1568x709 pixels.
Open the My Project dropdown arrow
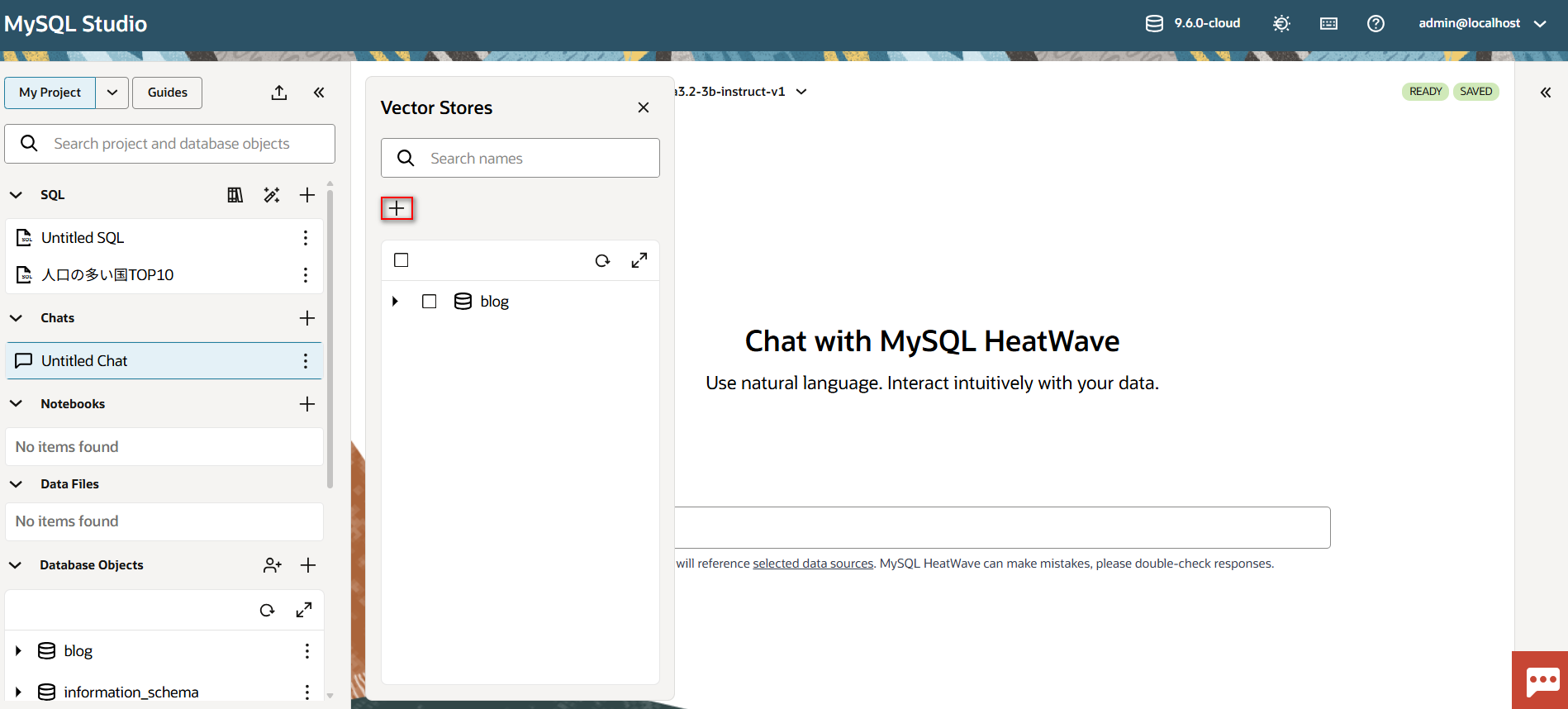(x=112, y=93)
